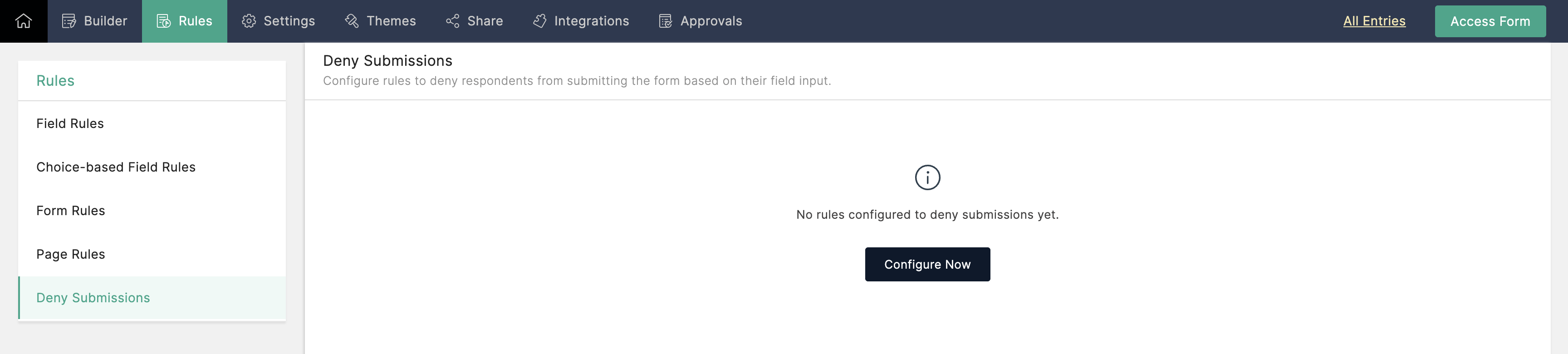The height and width of the screenshot is (354, 1568).
Task: Click the Configure Now button
Action: tap(927, 265)
